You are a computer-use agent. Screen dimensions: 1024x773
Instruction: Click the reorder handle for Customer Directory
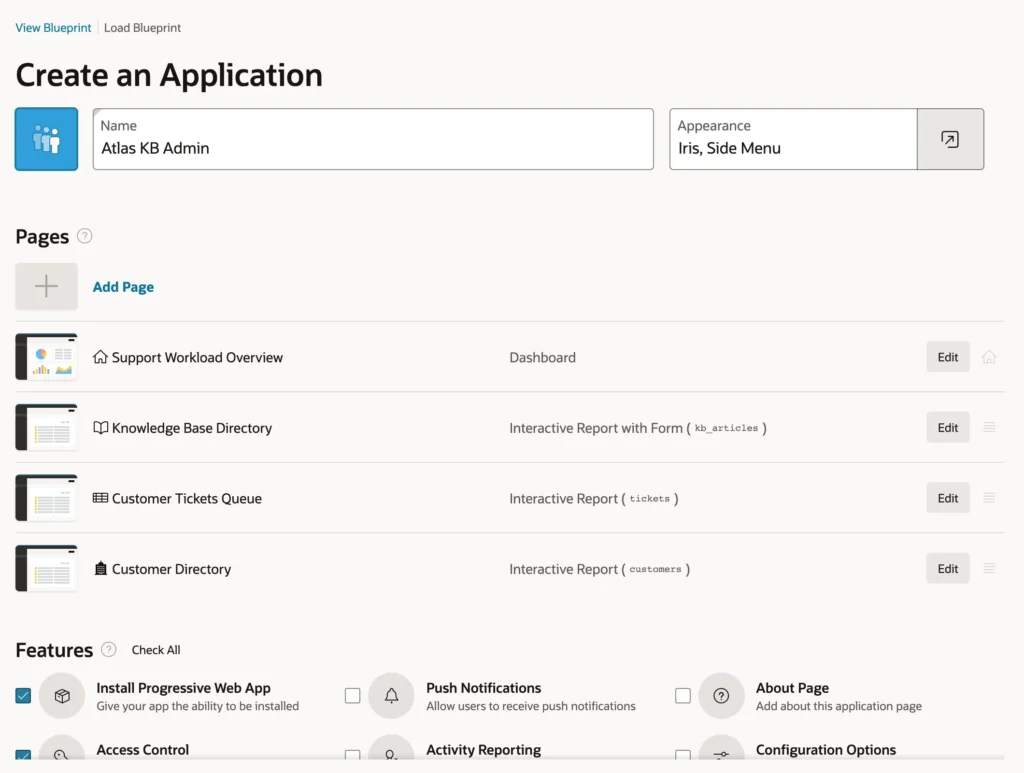(989, 568)
